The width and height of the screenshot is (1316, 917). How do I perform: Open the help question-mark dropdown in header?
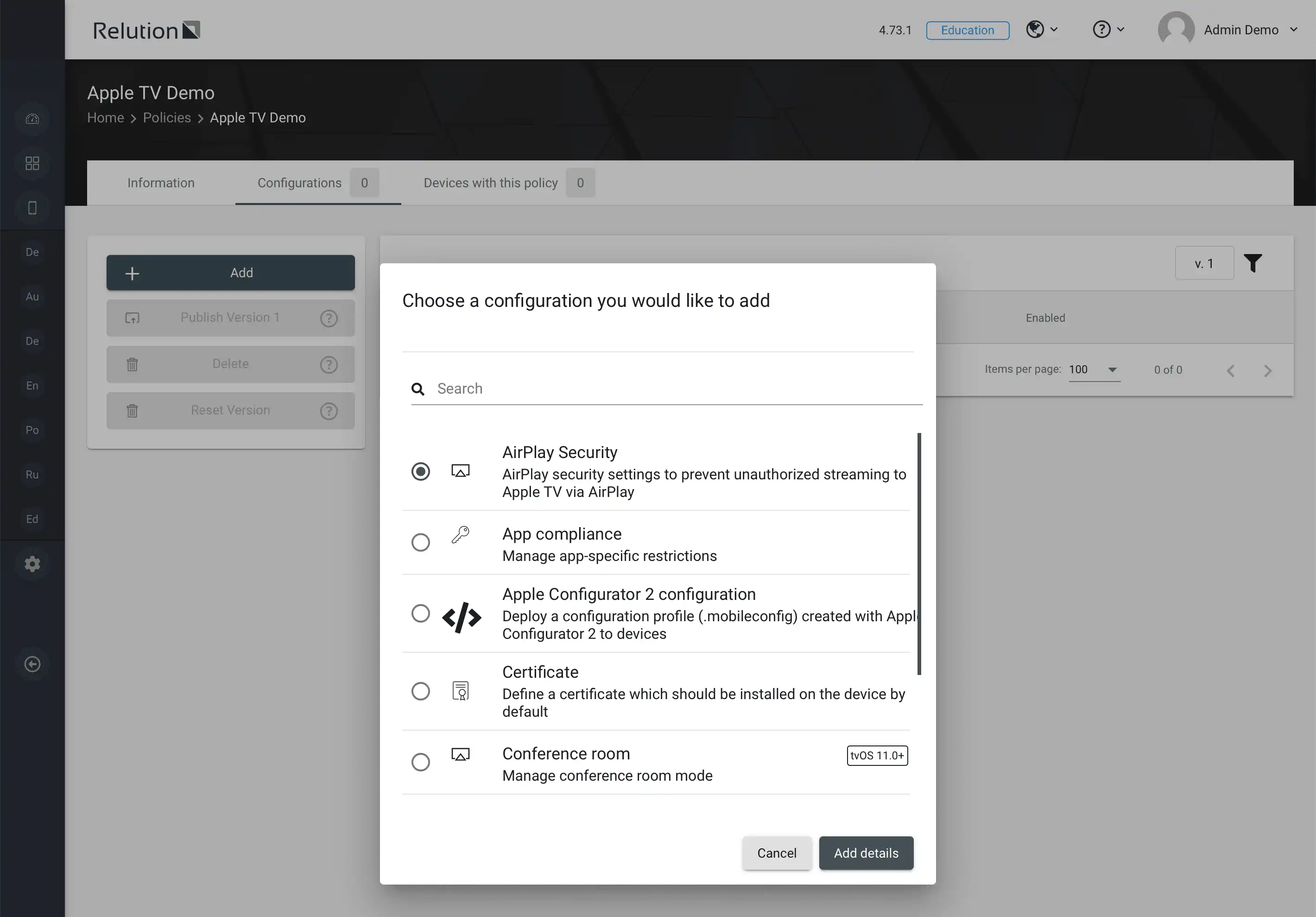click(x=1108, y=29)
